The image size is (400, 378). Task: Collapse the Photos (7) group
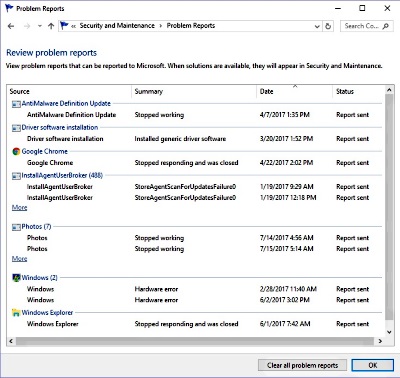pos(36,227)
